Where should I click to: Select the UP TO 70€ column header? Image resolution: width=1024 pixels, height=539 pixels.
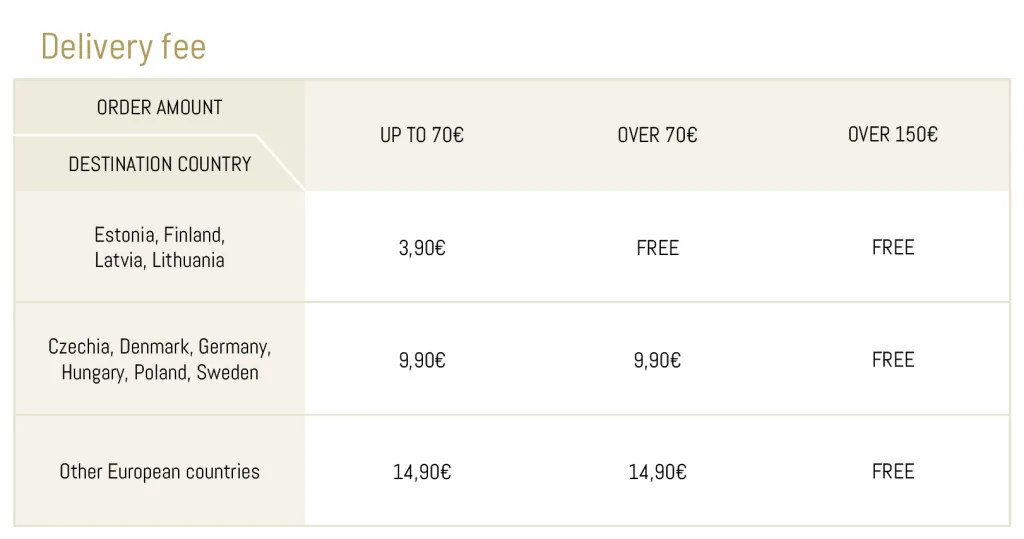[x=422, y=135]
